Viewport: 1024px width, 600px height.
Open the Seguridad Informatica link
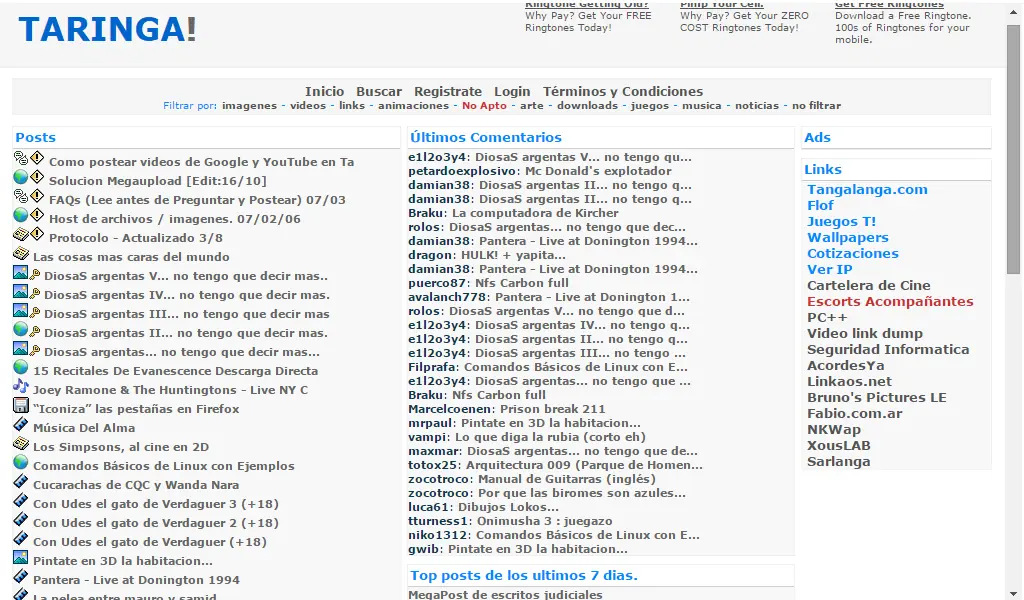tap(888, 349)
